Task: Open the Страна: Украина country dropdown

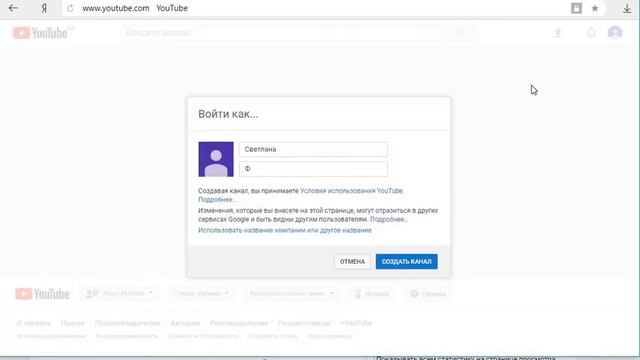Action: (x=202, y=293)
